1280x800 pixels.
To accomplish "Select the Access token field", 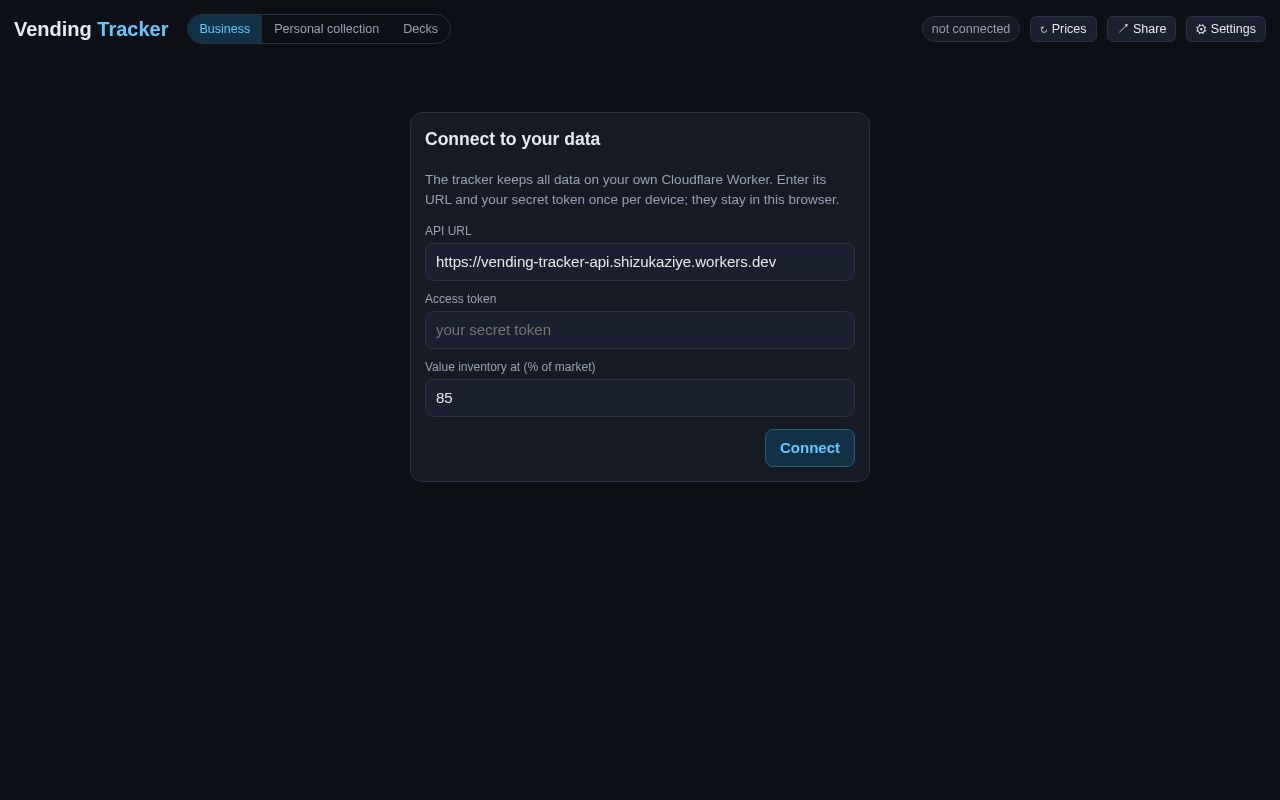I will tap(640, 330).
